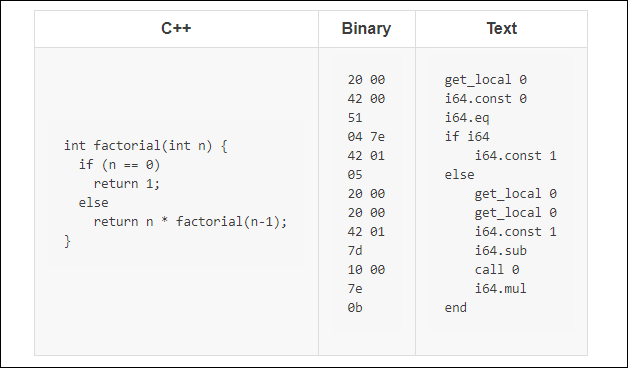The width and height of the screenshot is (628, 368).
Task: Click the 'i64.sub' instruction
Action: (x=501, y=251)
